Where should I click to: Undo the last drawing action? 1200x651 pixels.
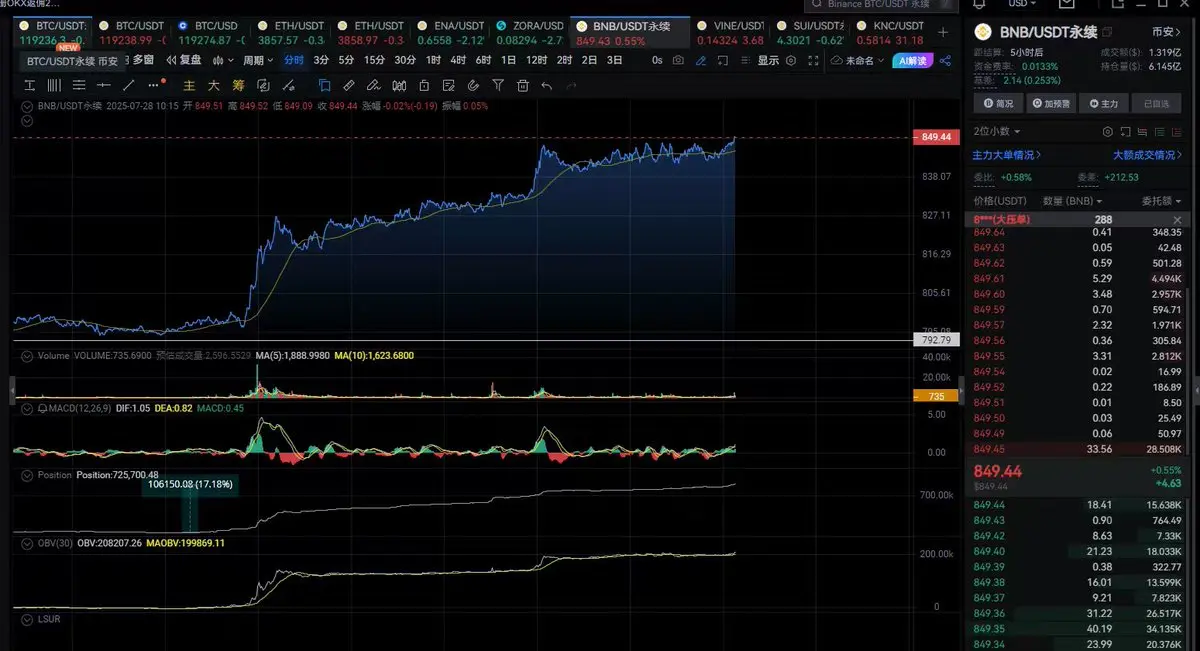click(547, 85)
